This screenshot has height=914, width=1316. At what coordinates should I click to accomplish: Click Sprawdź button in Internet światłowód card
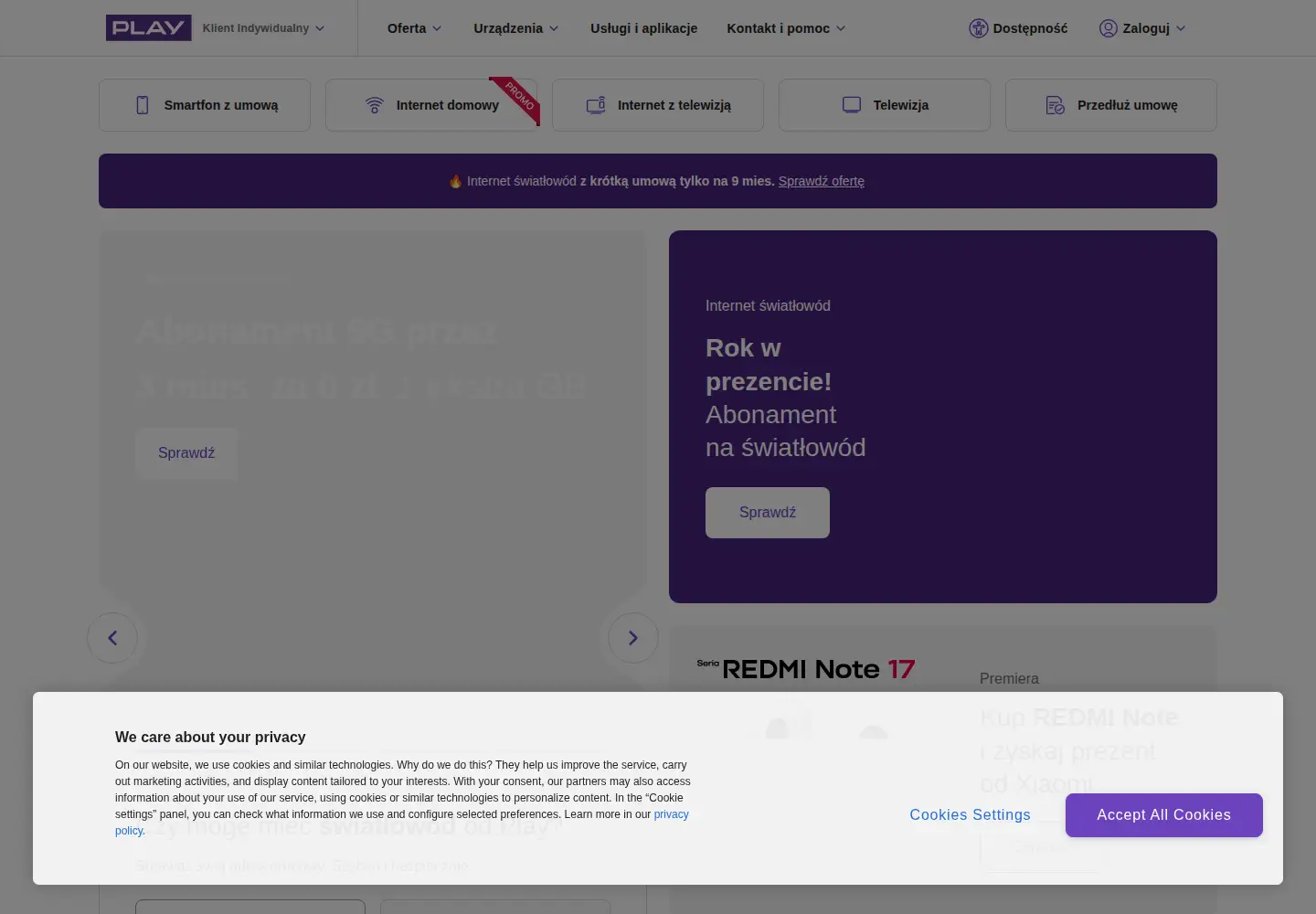(768, 513)
